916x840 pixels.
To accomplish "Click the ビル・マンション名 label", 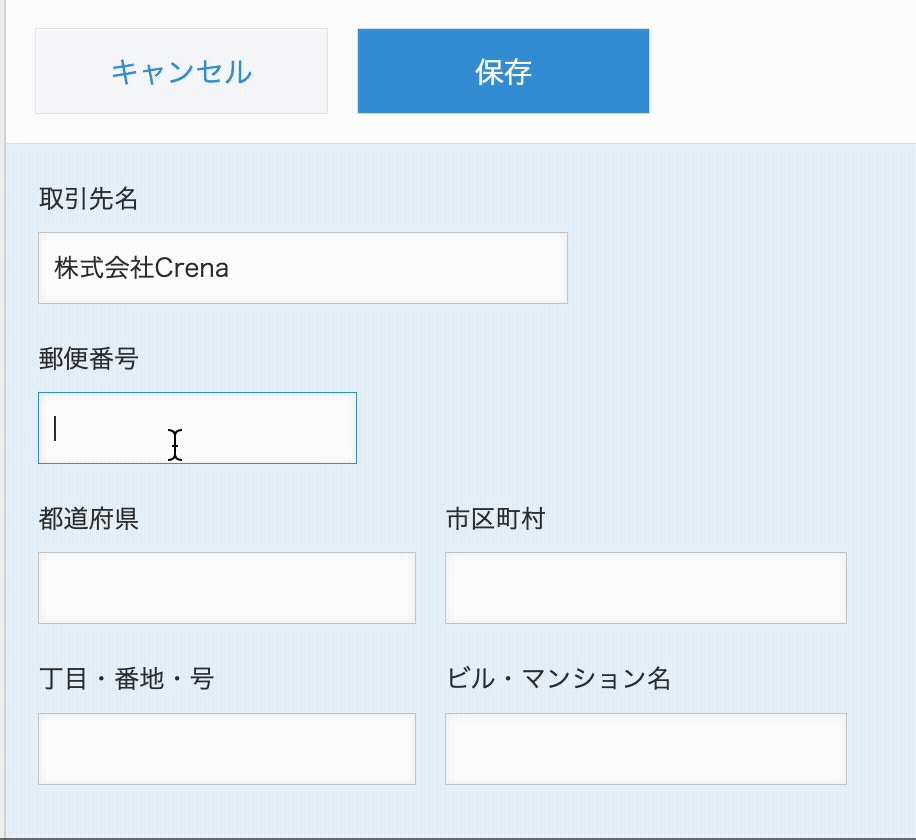I will point(558,680).
